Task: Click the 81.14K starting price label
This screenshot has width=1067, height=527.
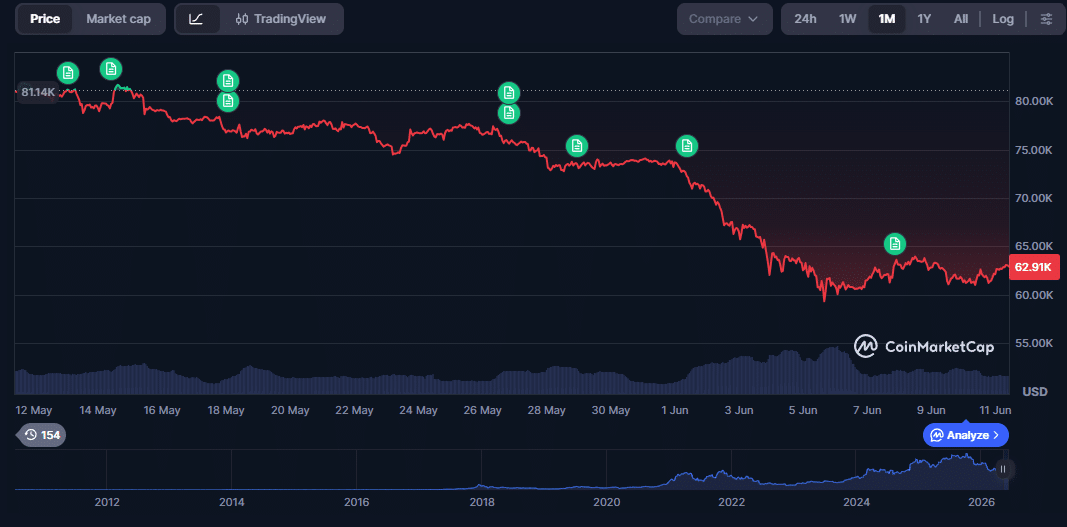Action: point(38,92)
